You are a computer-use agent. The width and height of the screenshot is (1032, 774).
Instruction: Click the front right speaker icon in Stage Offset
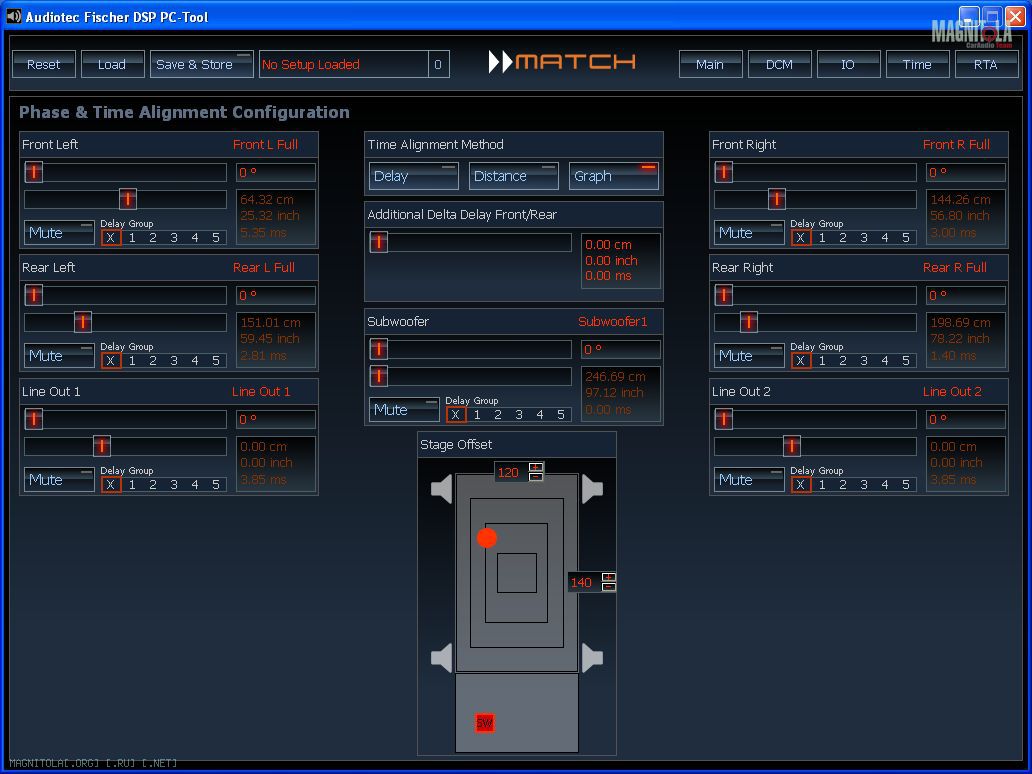(x=592, y=490)
